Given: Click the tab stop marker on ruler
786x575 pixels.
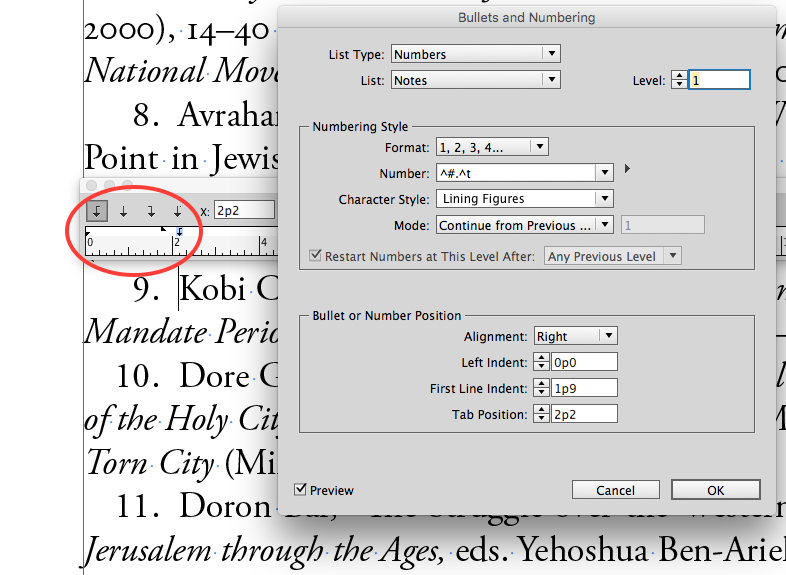Looking at the screenshot, I should pos(180,231).
